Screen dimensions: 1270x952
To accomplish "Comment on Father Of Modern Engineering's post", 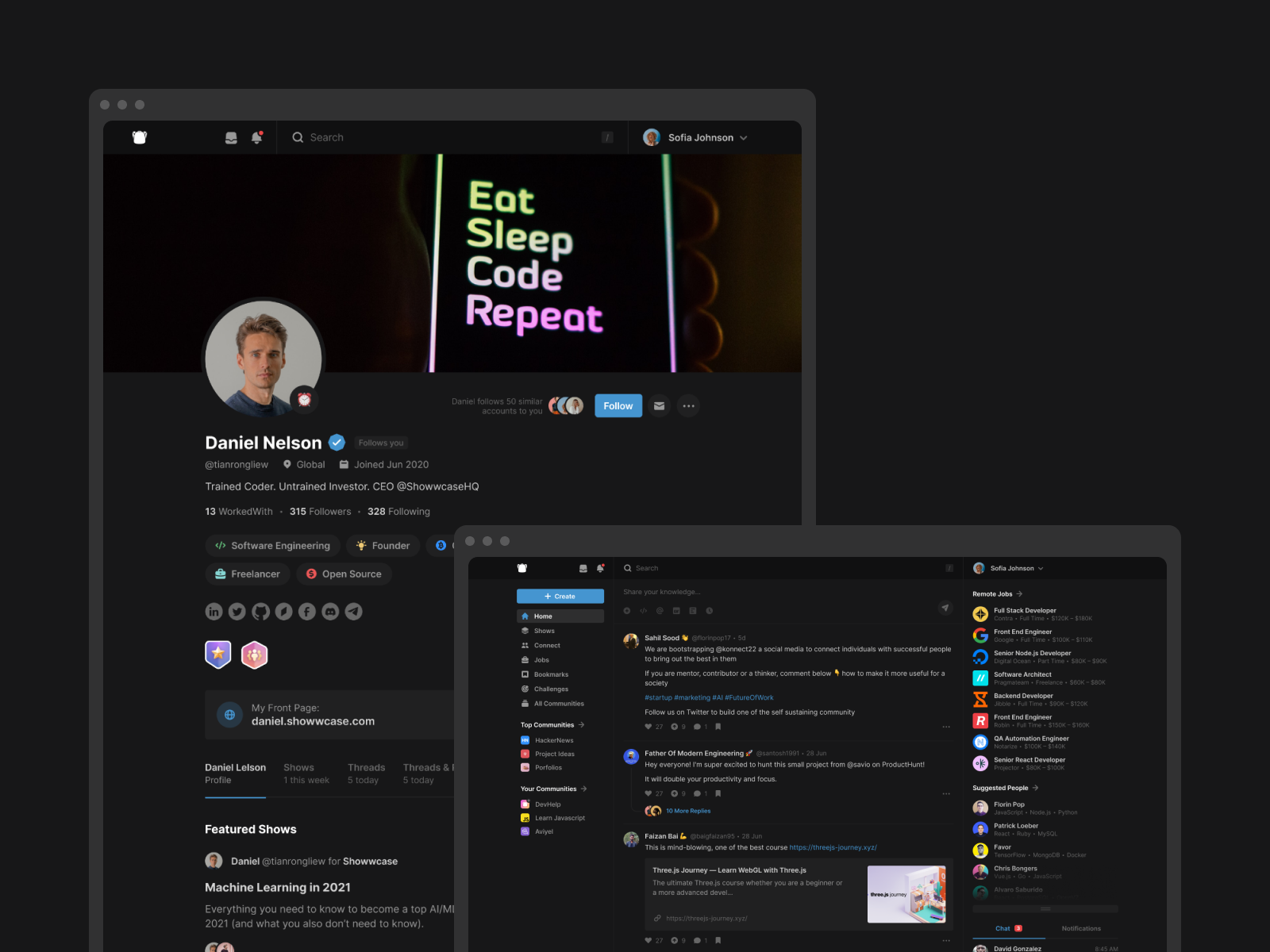I will pyautogui.click(x=697, y=793).
